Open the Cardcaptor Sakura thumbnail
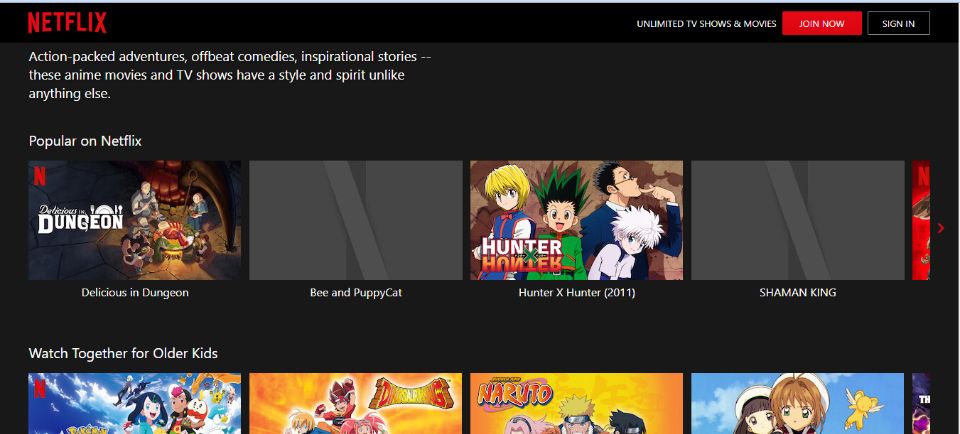This screenshot has height=434, width=960. coord(798,403)
